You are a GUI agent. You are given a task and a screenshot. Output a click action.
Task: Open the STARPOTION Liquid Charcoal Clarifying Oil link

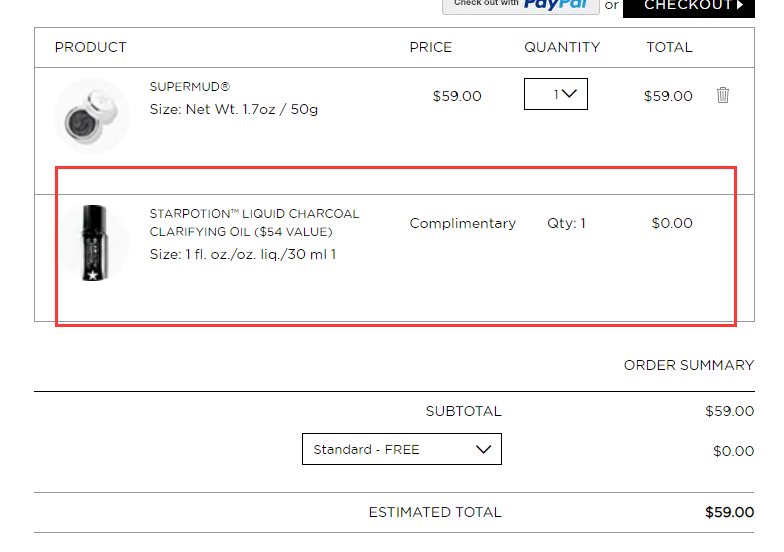254,222
